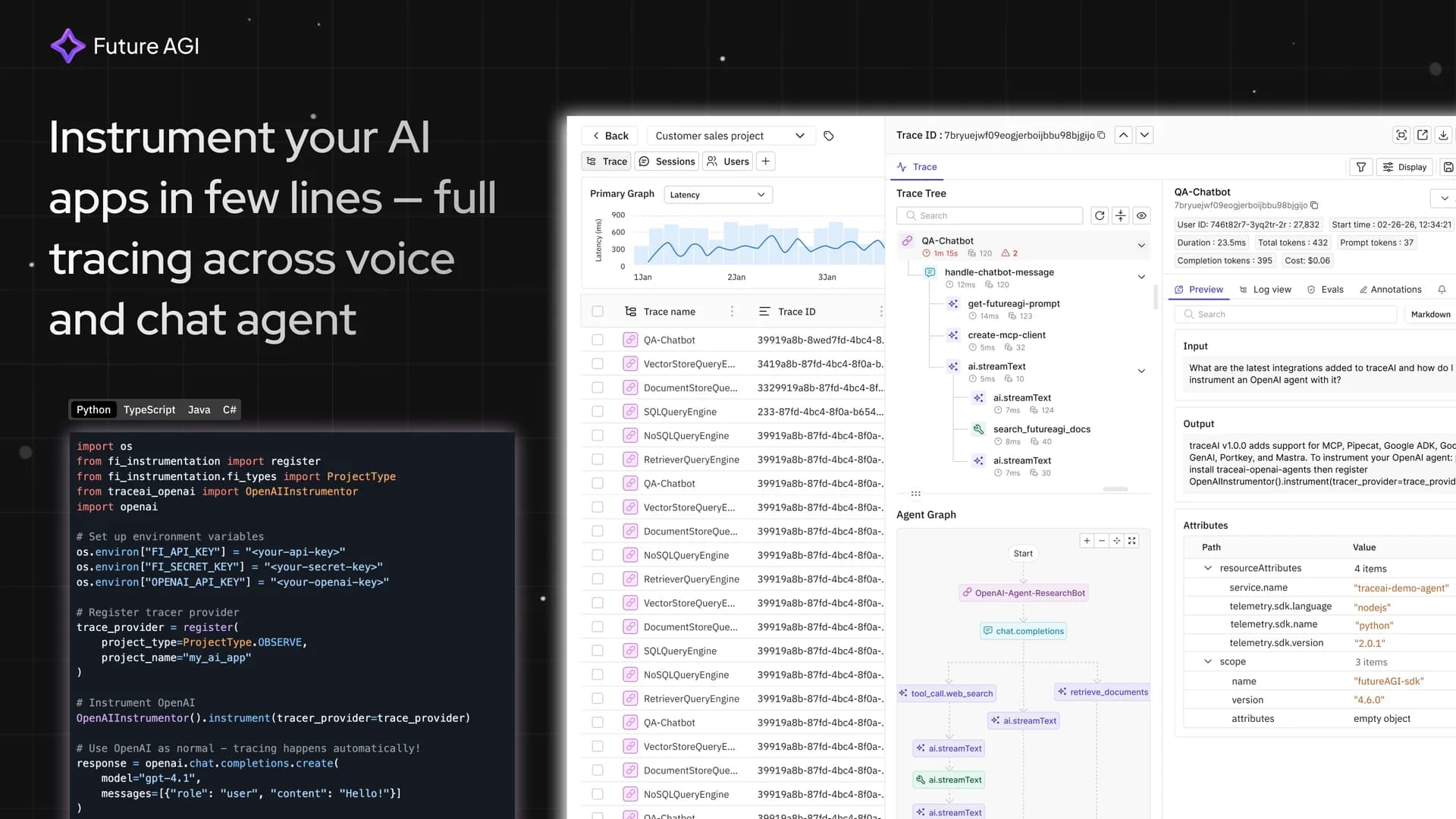Viewport: 1456px width, 819px height.
Task: Enter fullscreen trace view with frame icon
Action: tap(1401, 134)
